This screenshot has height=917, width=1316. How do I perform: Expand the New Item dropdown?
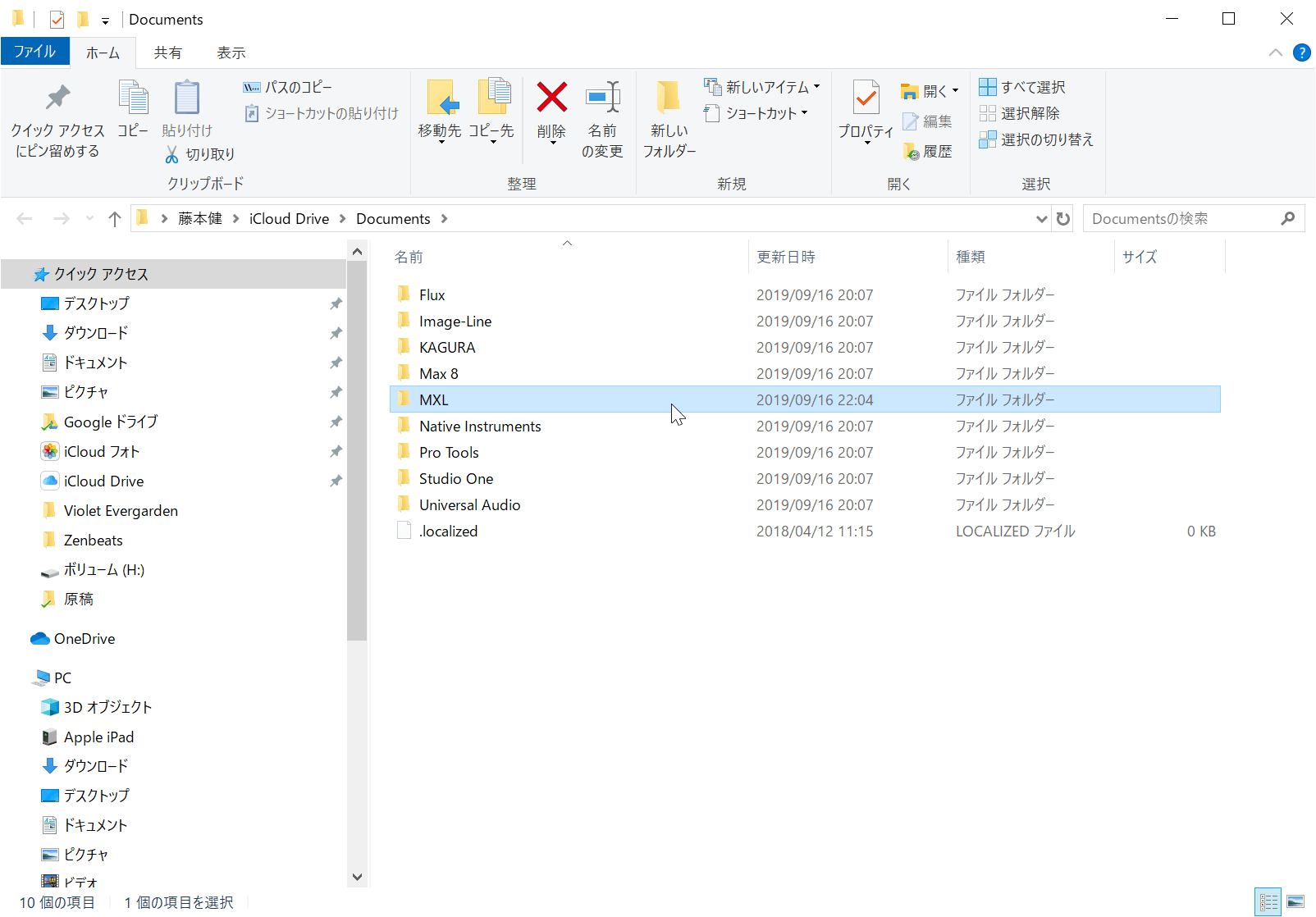tap(816, 86)
